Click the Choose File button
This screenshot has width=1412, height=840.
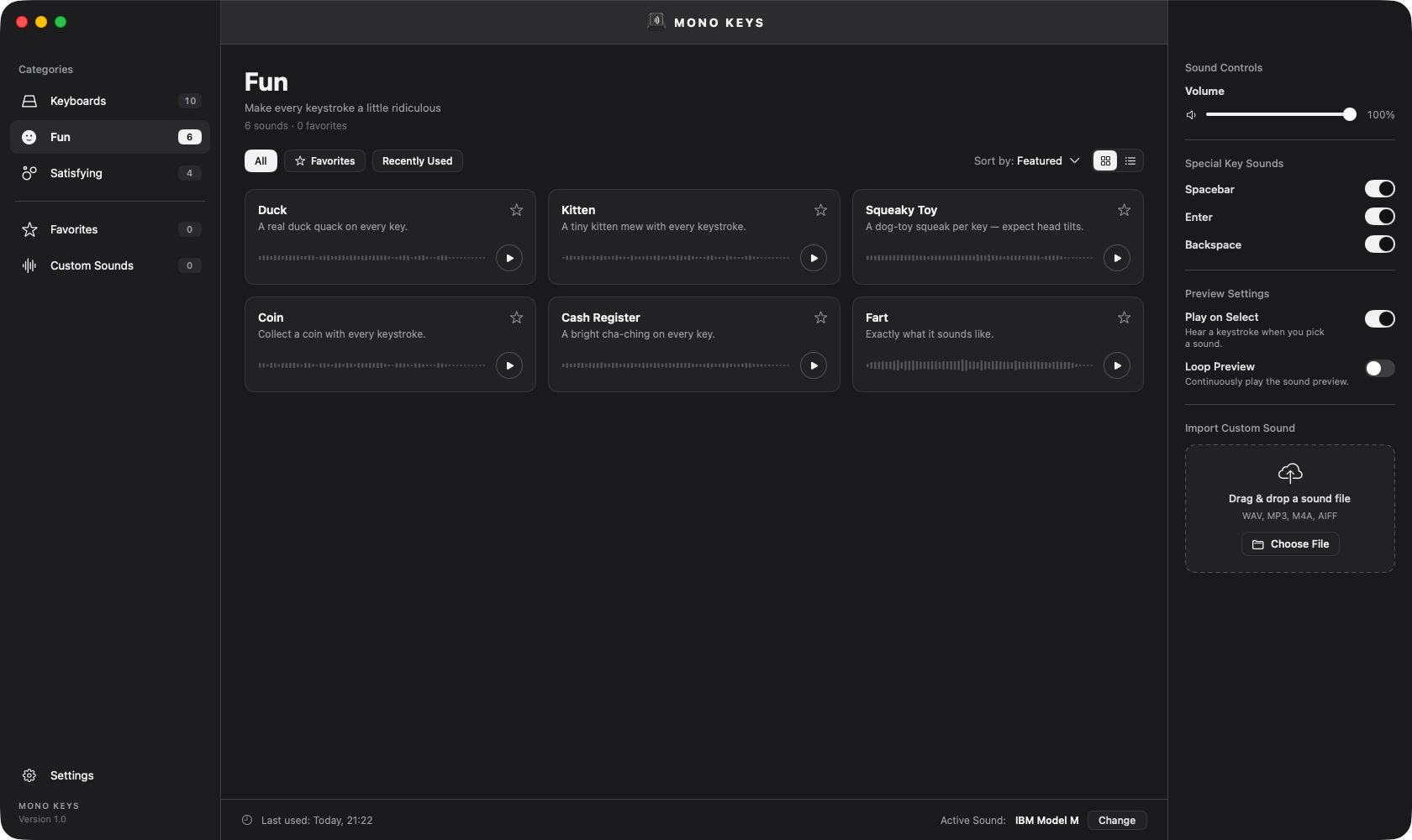click(x=1290, y=544)
